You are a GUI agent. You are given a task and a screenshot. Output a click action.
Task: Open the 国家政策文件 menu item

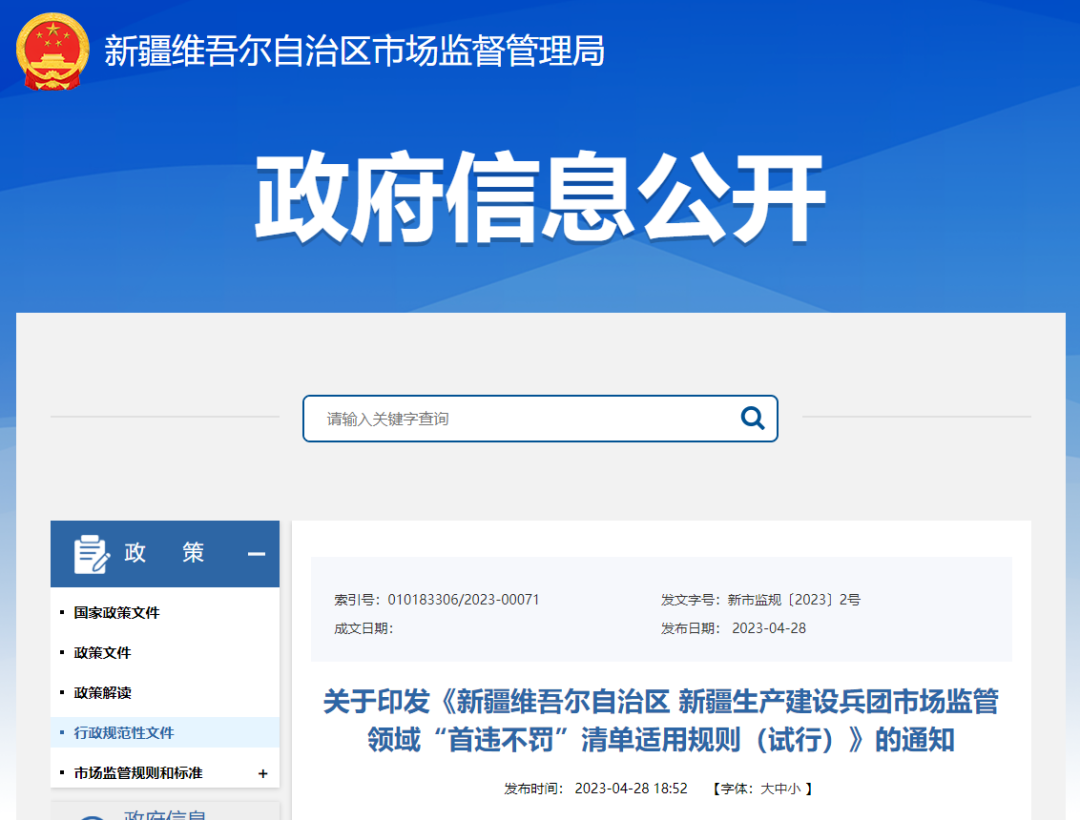point(116,612)
